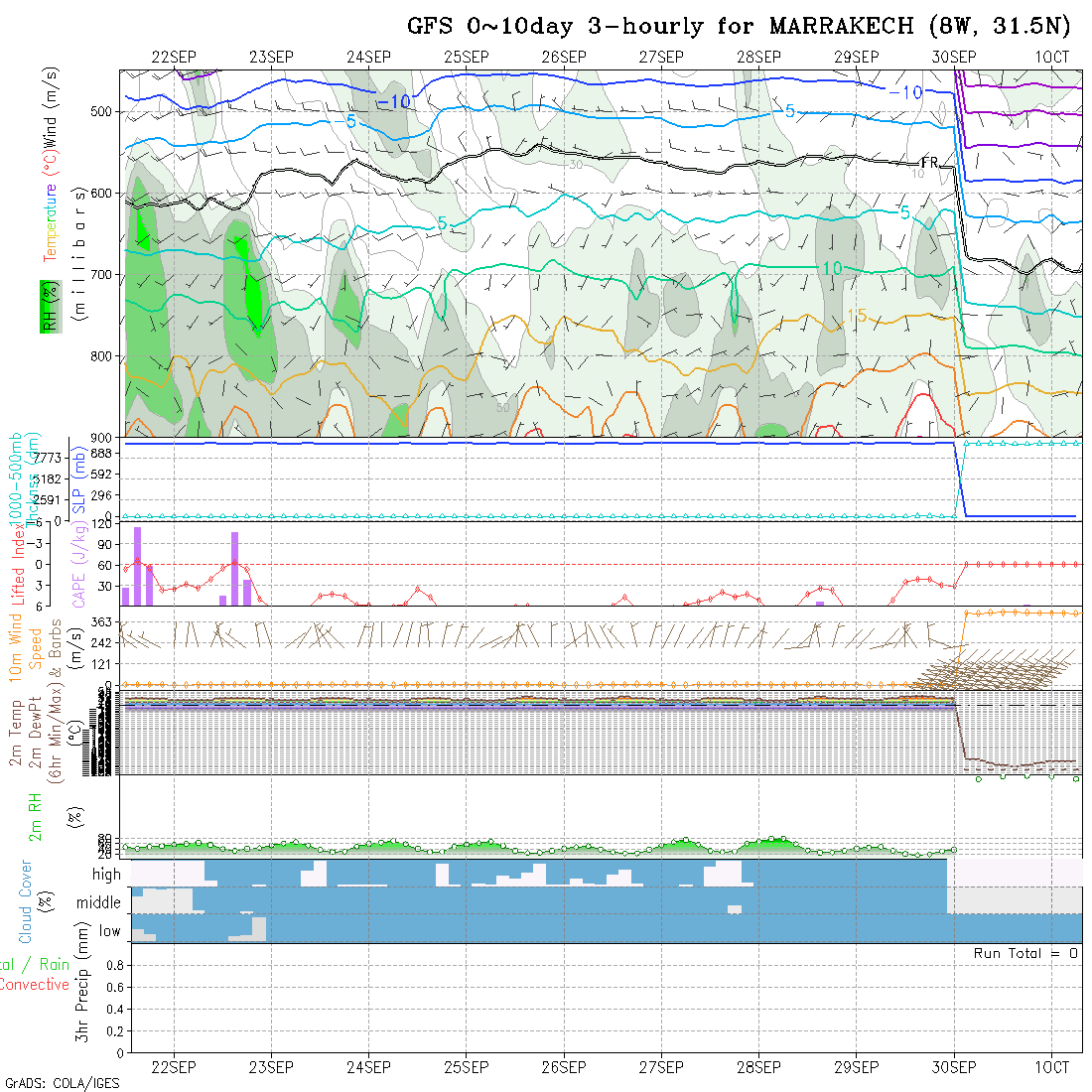
Task: Select the high cloud cover row label
Action: click(106, 875)
